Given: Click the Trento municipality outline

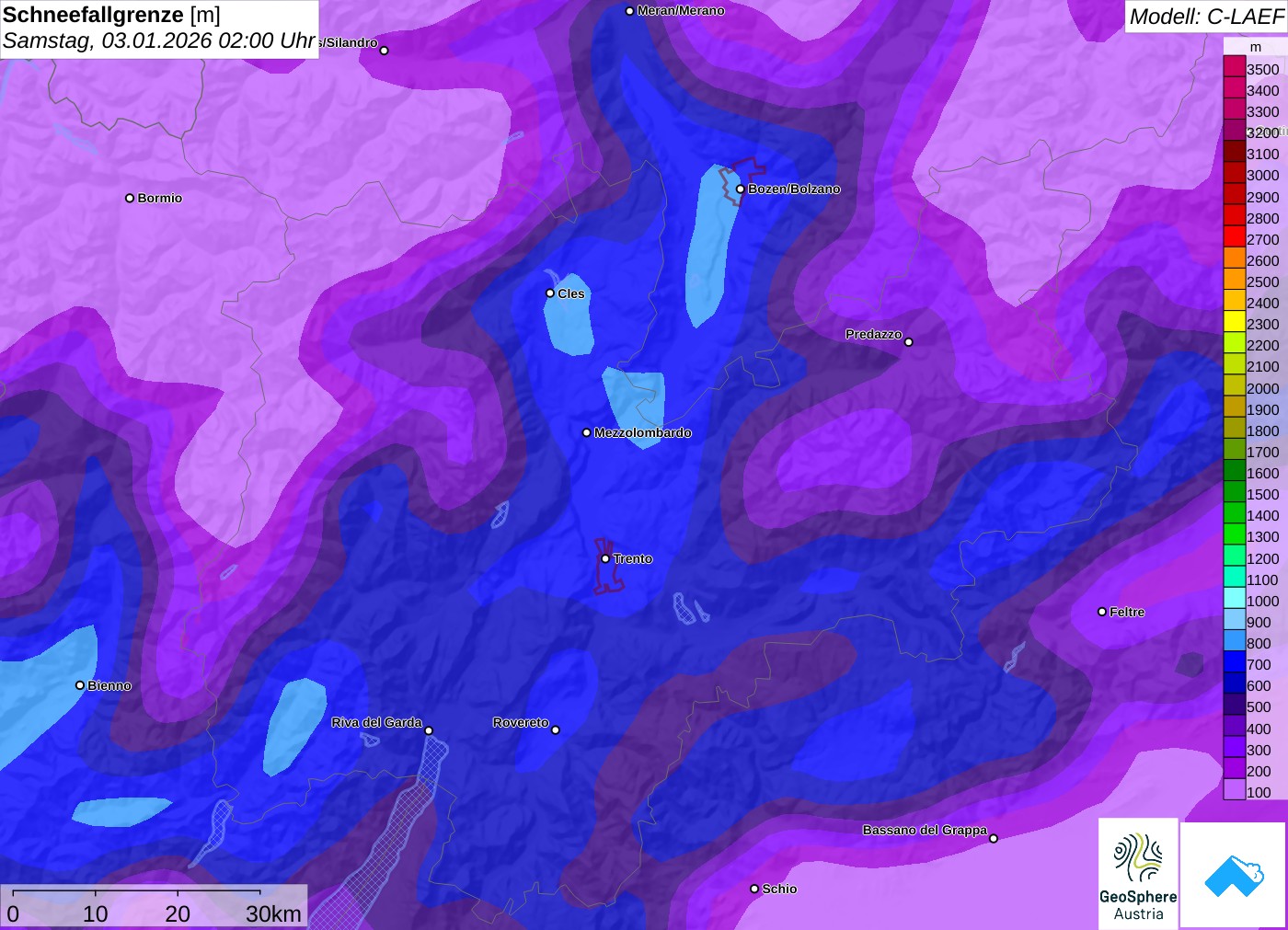Looking at the screenshot, I should tap(607, 566).
